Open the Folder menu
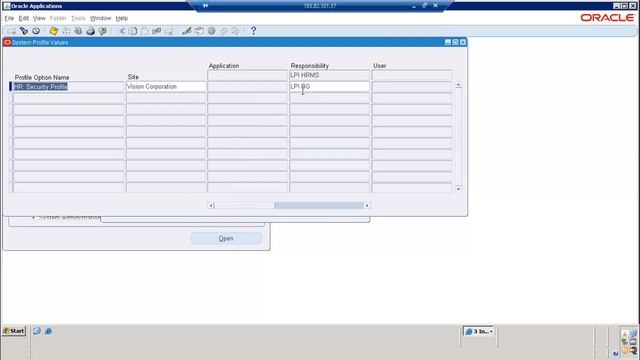Viewport: 640px width, 360px height. coord(58,18)
